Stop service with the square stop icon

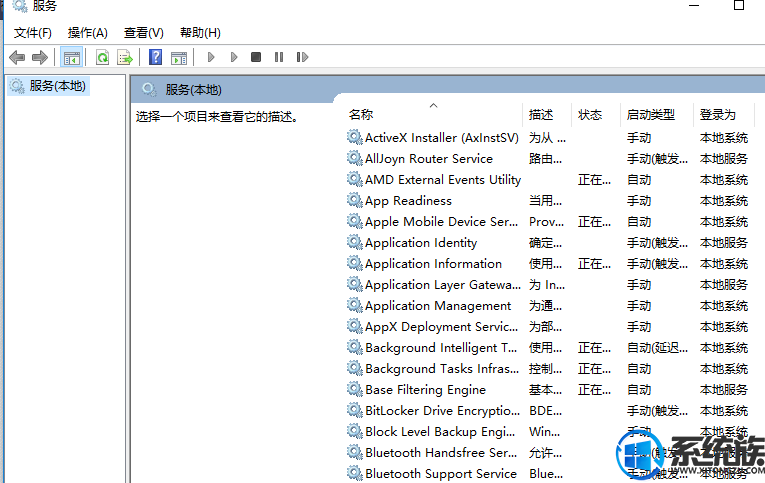(256, 57)
